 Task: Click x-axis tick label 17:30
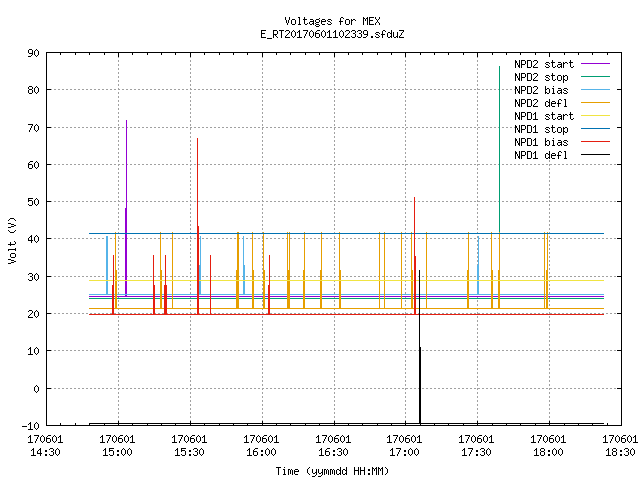[476, 452]
